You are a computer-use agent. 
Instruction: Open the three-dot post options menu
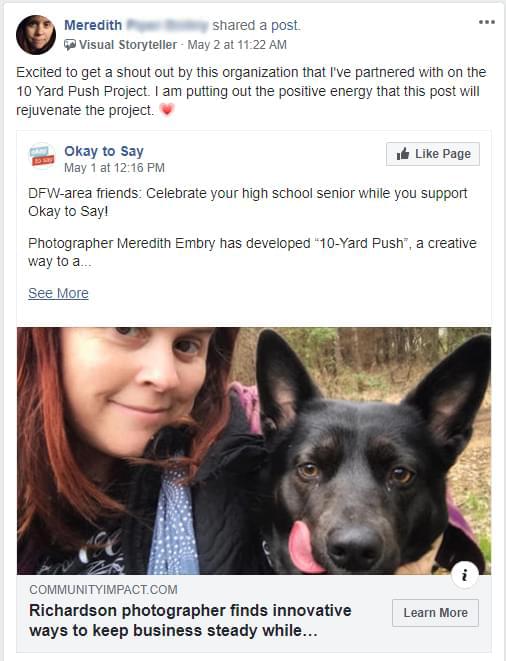[487, 22]
